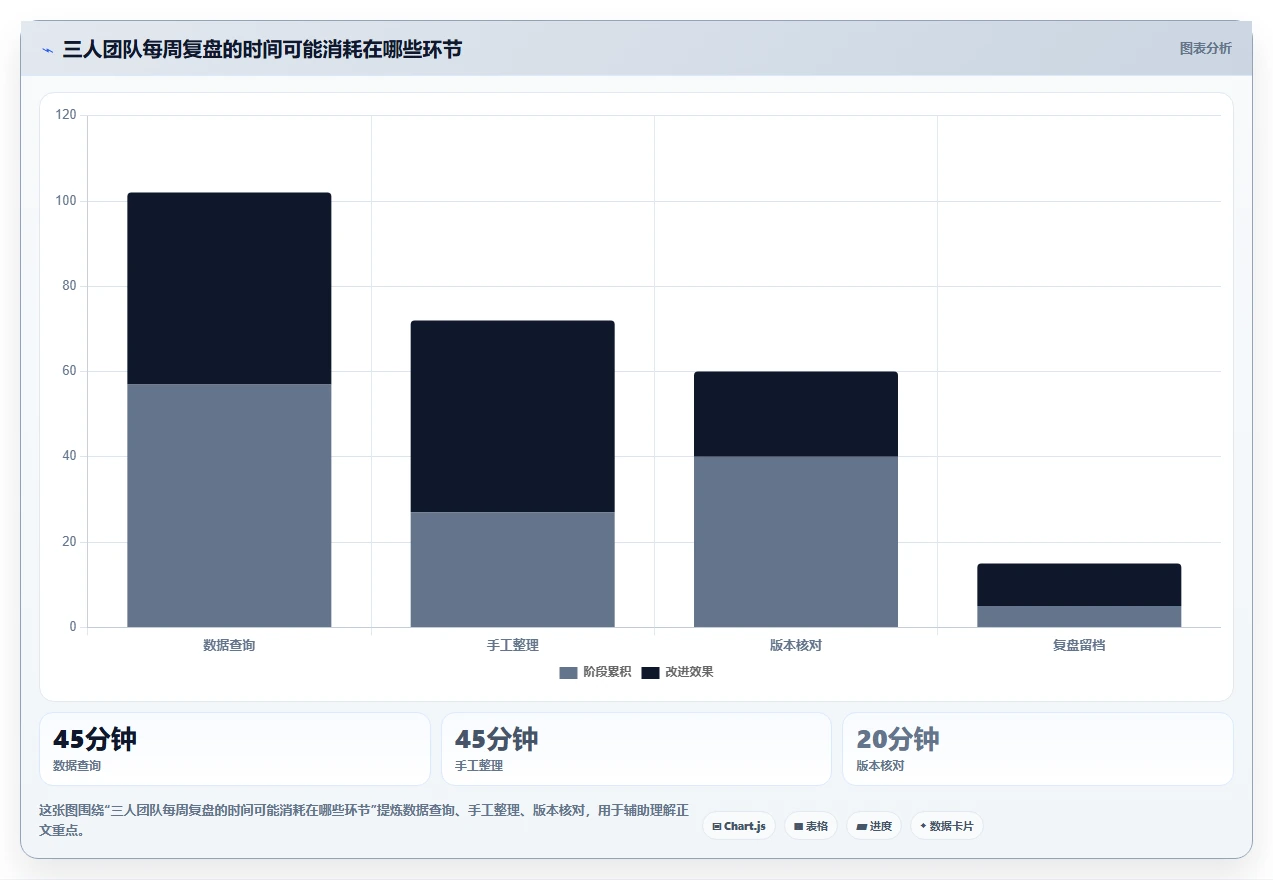This screenshot has height=880, width=1273.
Task: Click the gray segment of 版本核对 bar
Action: point(796,542)
